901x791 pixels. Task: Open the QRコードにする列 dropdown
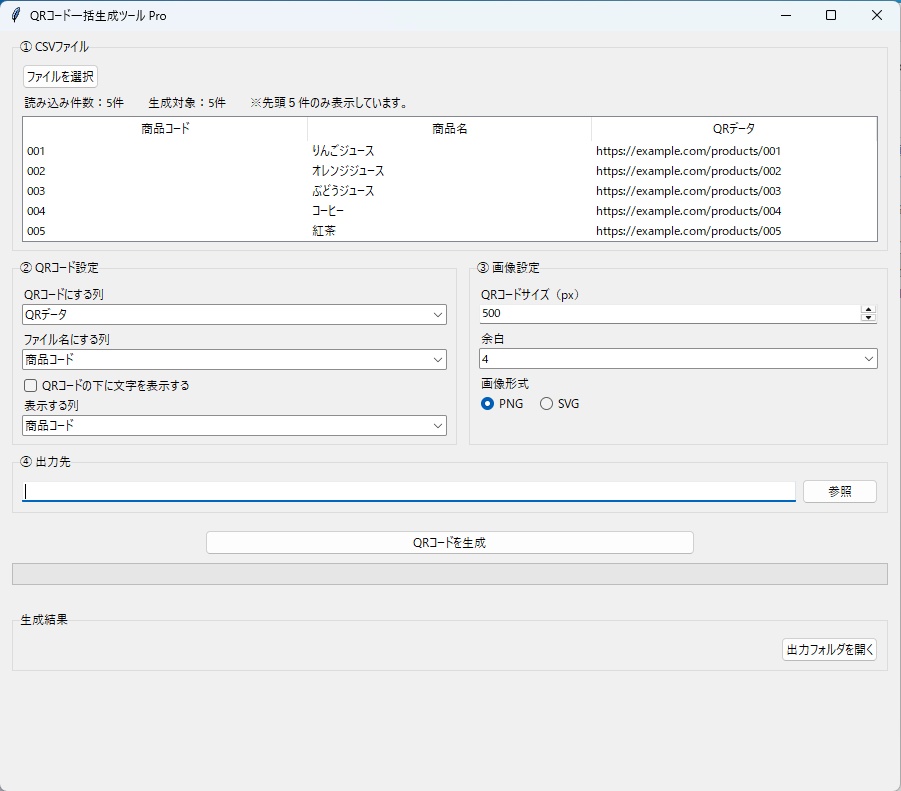[x=234, y=314]
